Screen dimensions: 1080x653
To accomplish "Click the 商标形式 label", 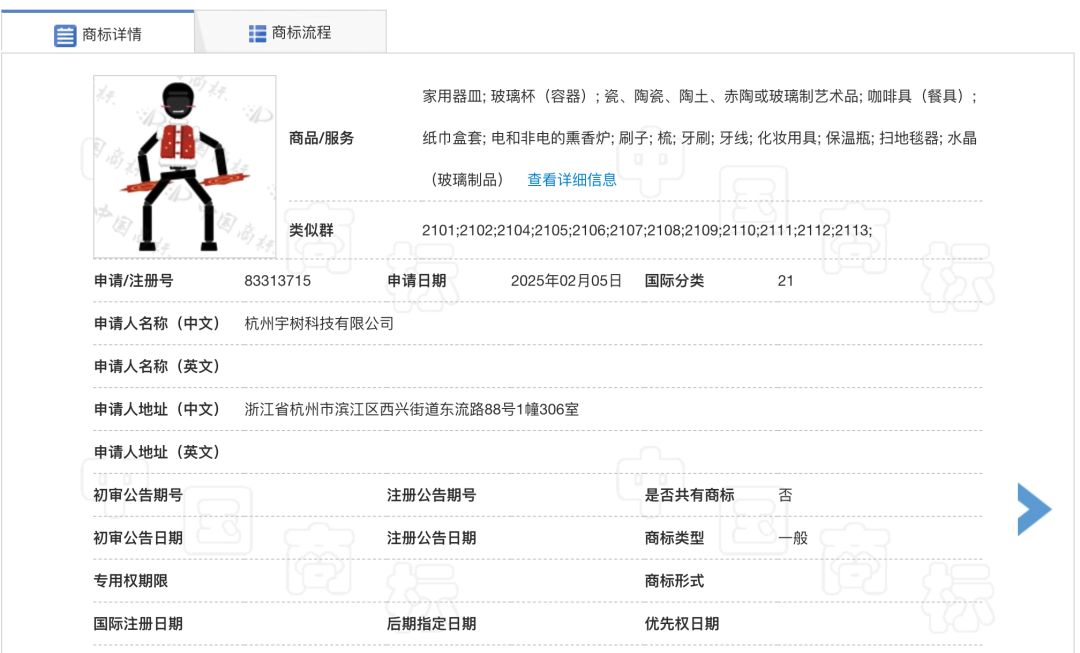I will coord(674,581).
